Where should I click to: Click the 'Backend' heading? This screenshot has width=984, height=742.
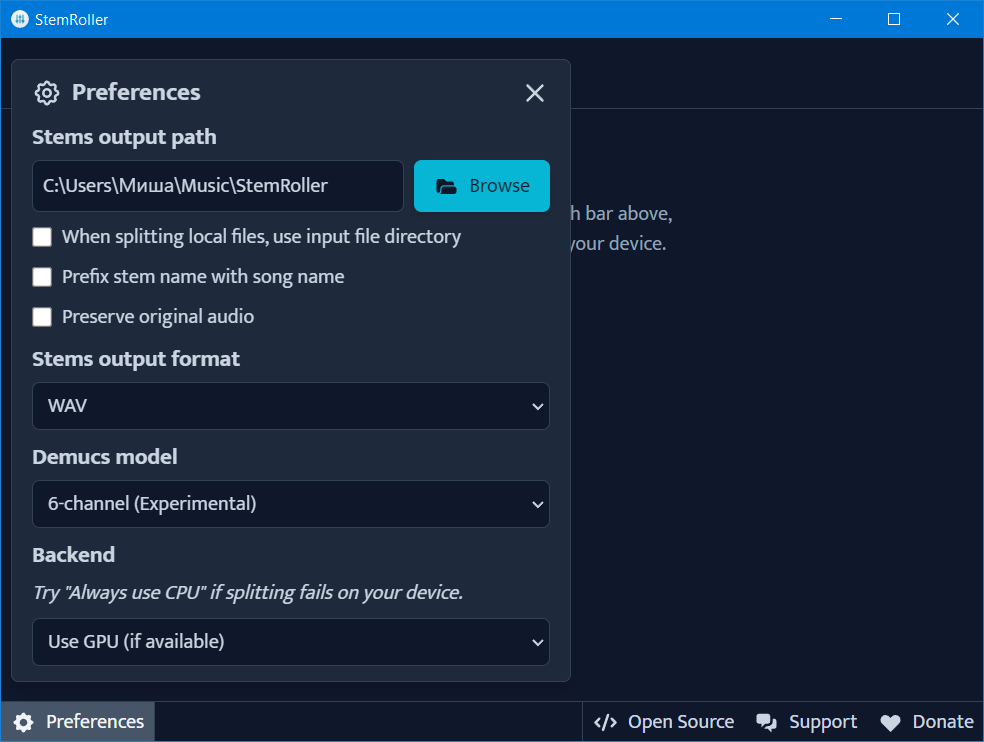click(x=73, y=555)
